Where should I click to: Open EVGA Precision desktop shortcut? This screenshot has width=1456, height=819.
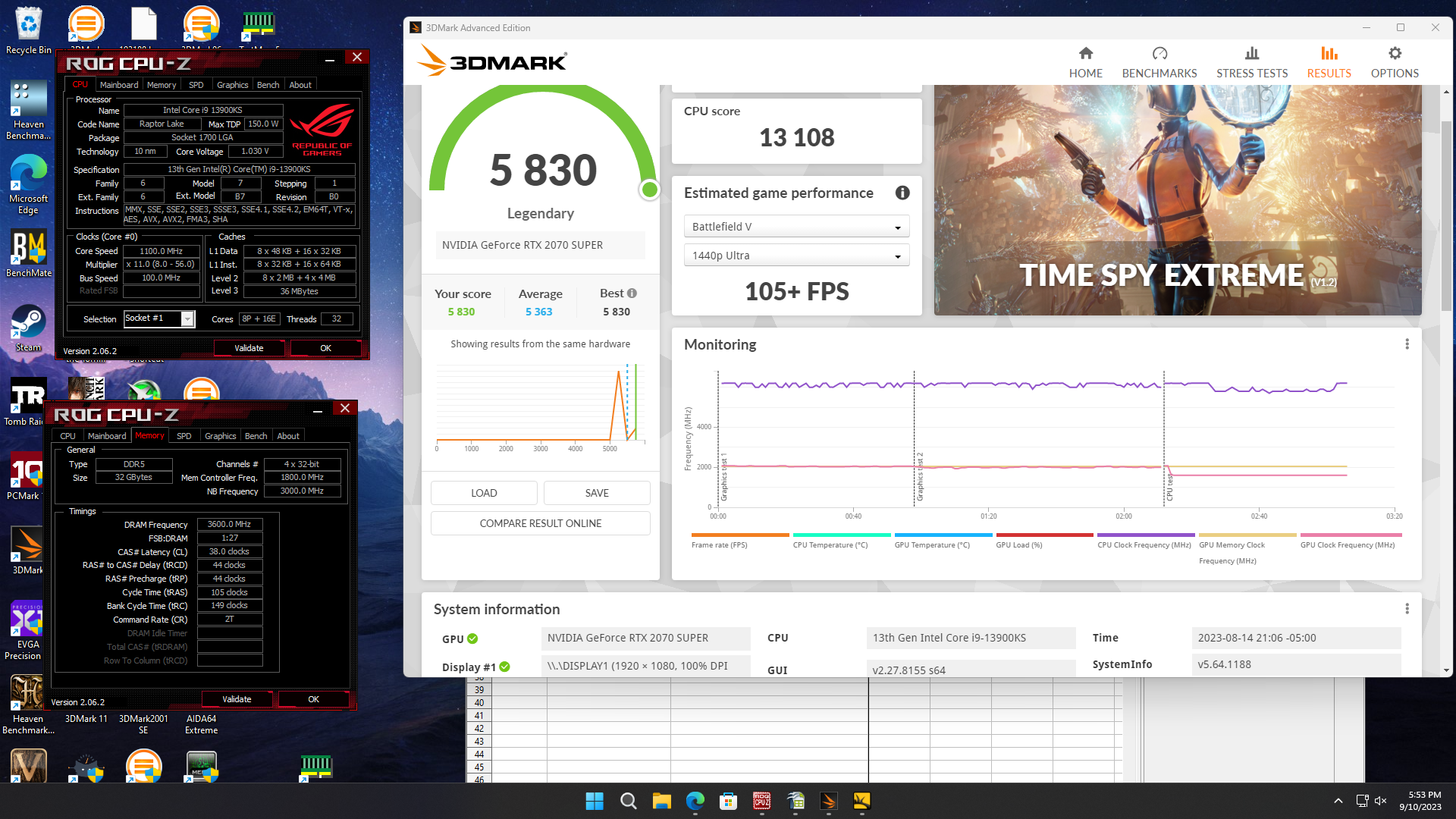(x=27, y=631)
